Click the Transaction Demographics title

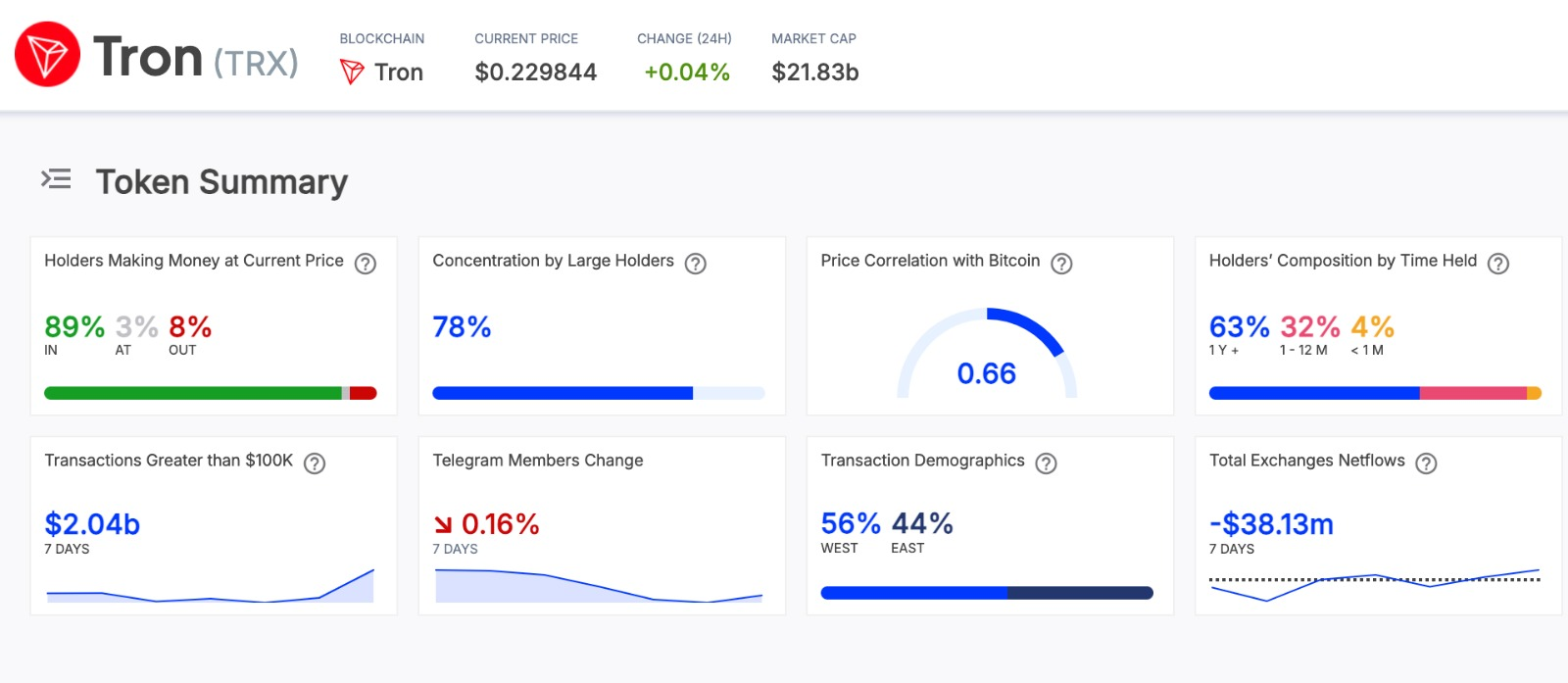pyautogui.click(x=922, y=461)
